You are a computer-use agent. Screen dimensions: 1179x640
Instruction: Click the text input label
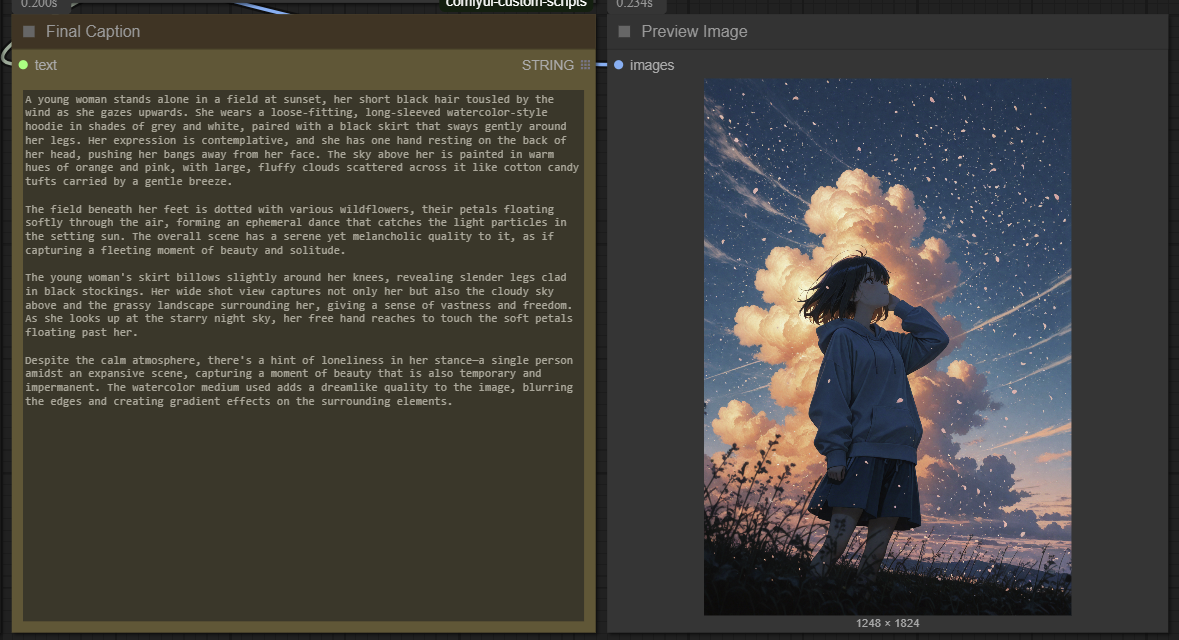coord(46,65)
